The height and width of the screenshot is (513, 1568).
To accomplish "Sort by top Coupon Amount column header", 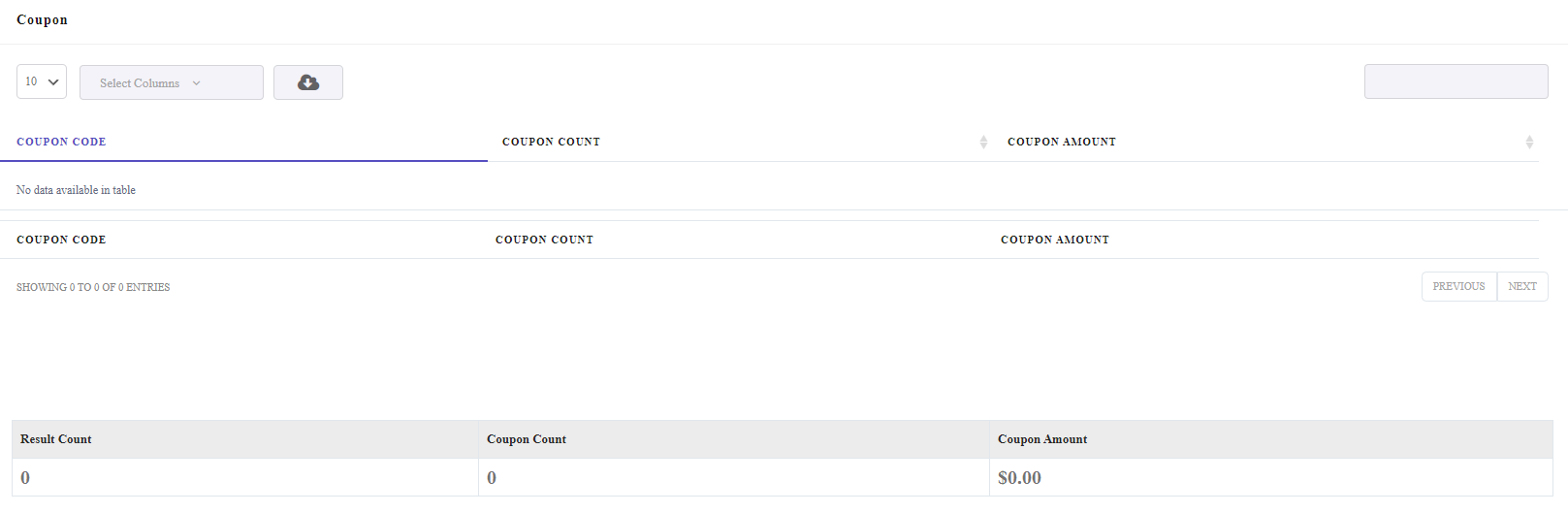I will point(1062,142).
